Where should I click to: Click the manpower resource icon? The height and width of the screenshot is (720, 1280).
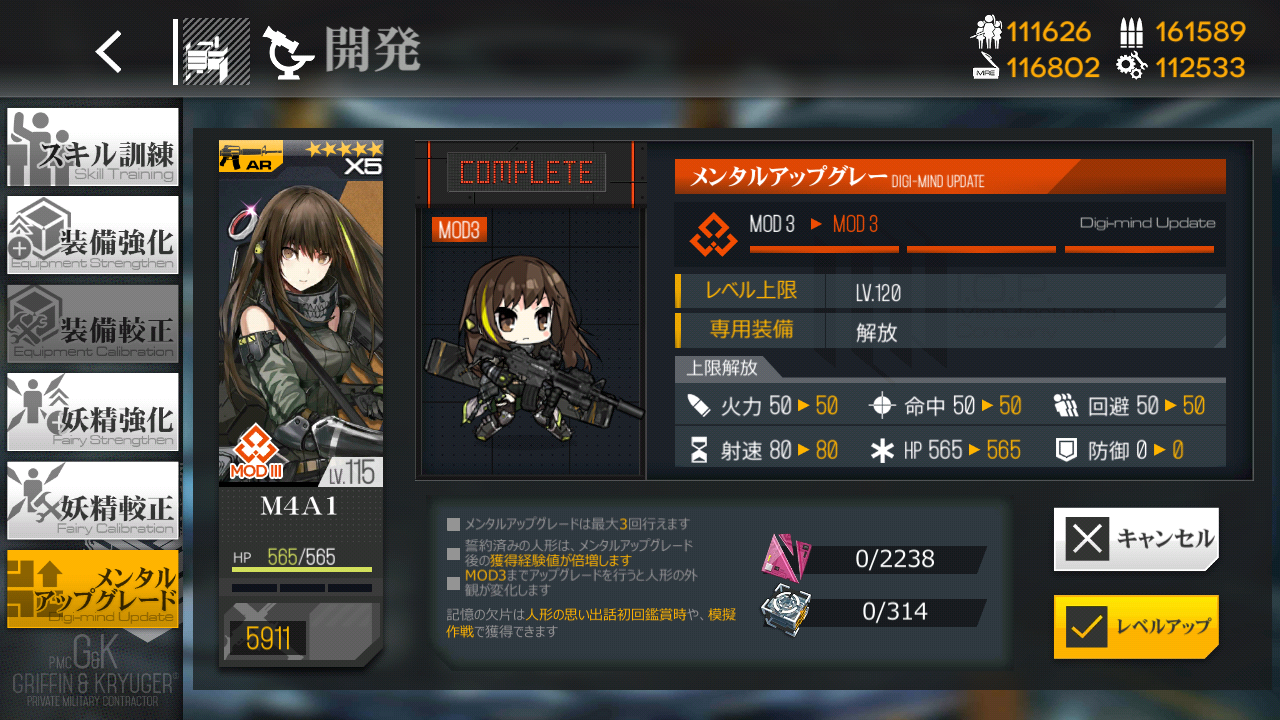[x=986, y=33]
